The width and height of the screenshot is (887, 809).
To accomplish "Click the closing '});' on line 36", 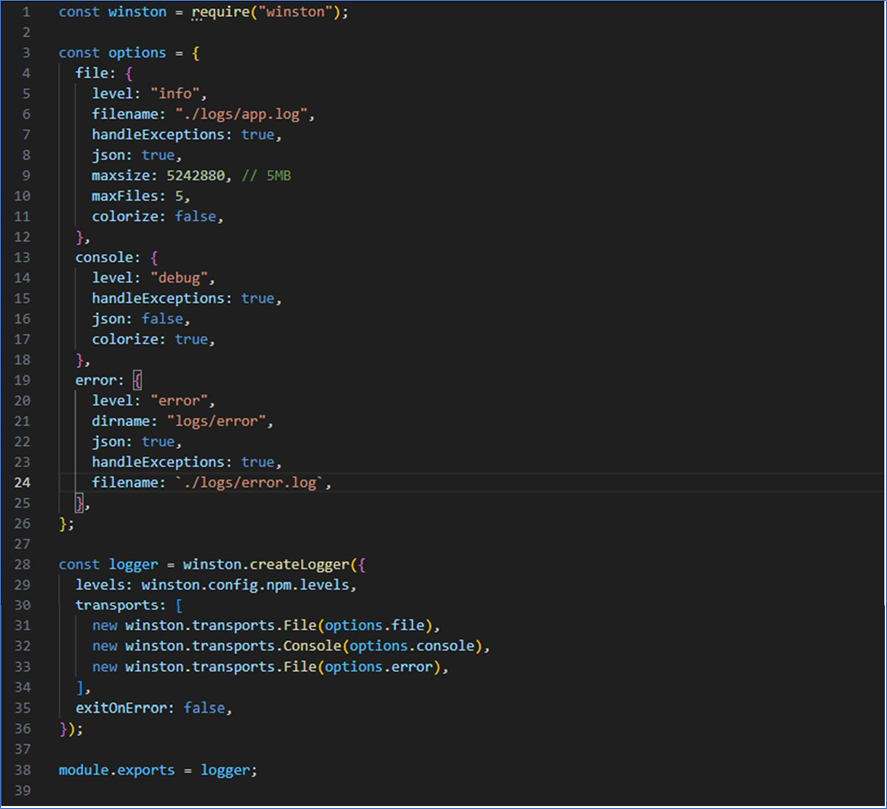I will point(71,729).
